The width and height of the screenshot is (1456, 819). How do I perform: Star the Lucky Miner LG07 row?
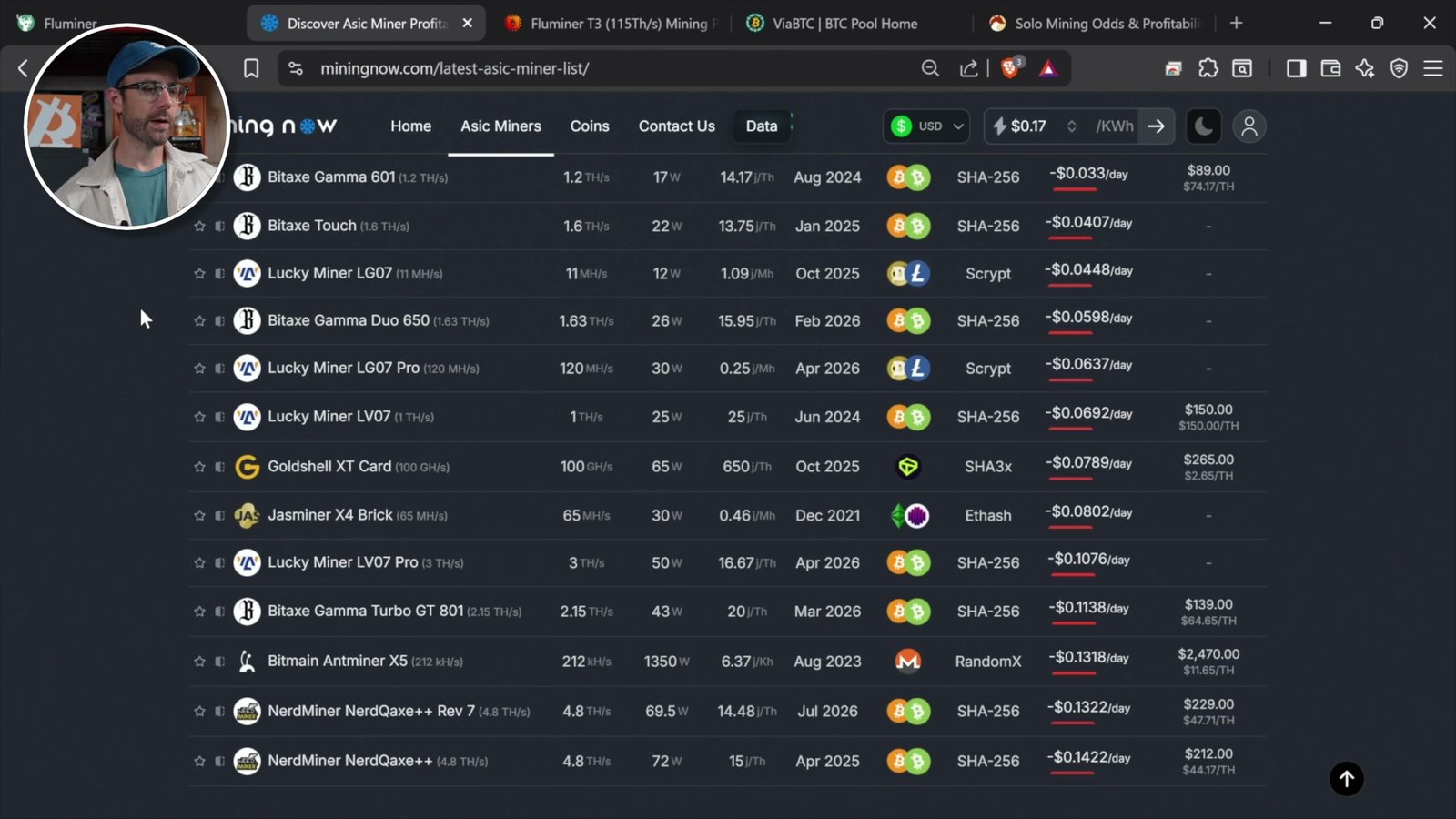[199, 273]
